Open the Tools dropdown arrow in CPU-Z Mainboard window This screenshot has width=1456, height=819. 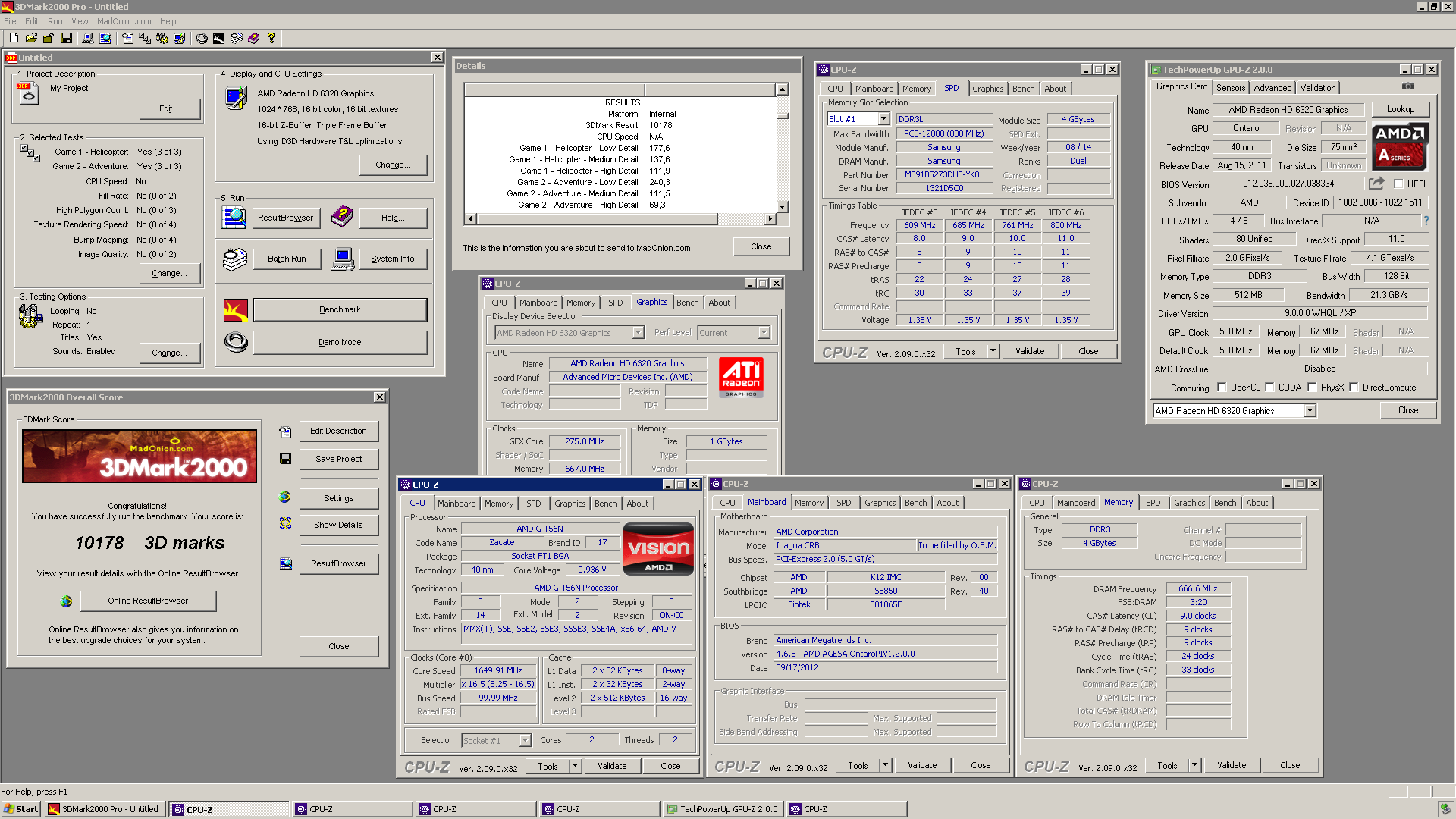coord(885,765)
